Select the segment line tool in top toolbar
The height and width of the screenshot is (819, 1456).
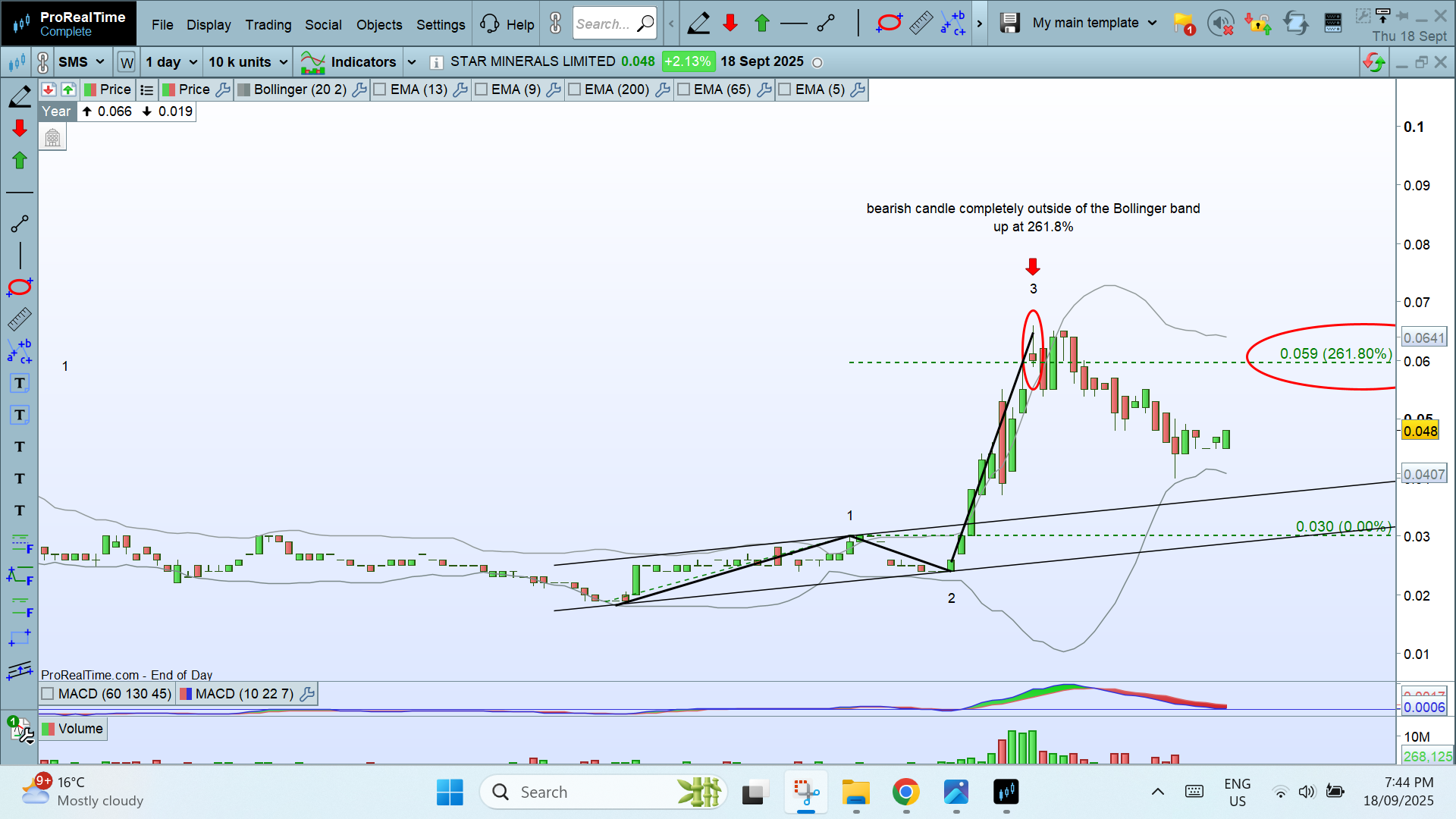(x=827, y=24)
